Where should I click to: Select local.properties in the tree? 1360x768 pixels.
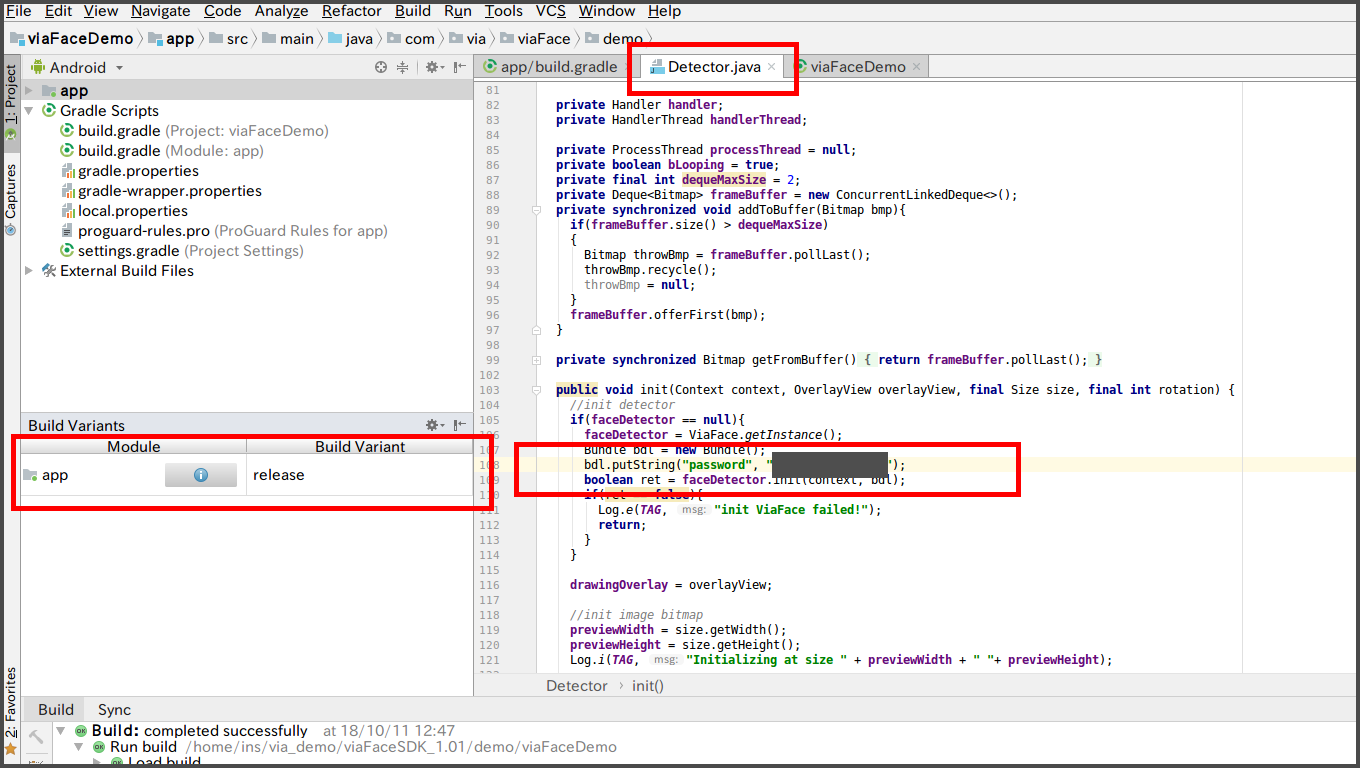pos(124,211)
